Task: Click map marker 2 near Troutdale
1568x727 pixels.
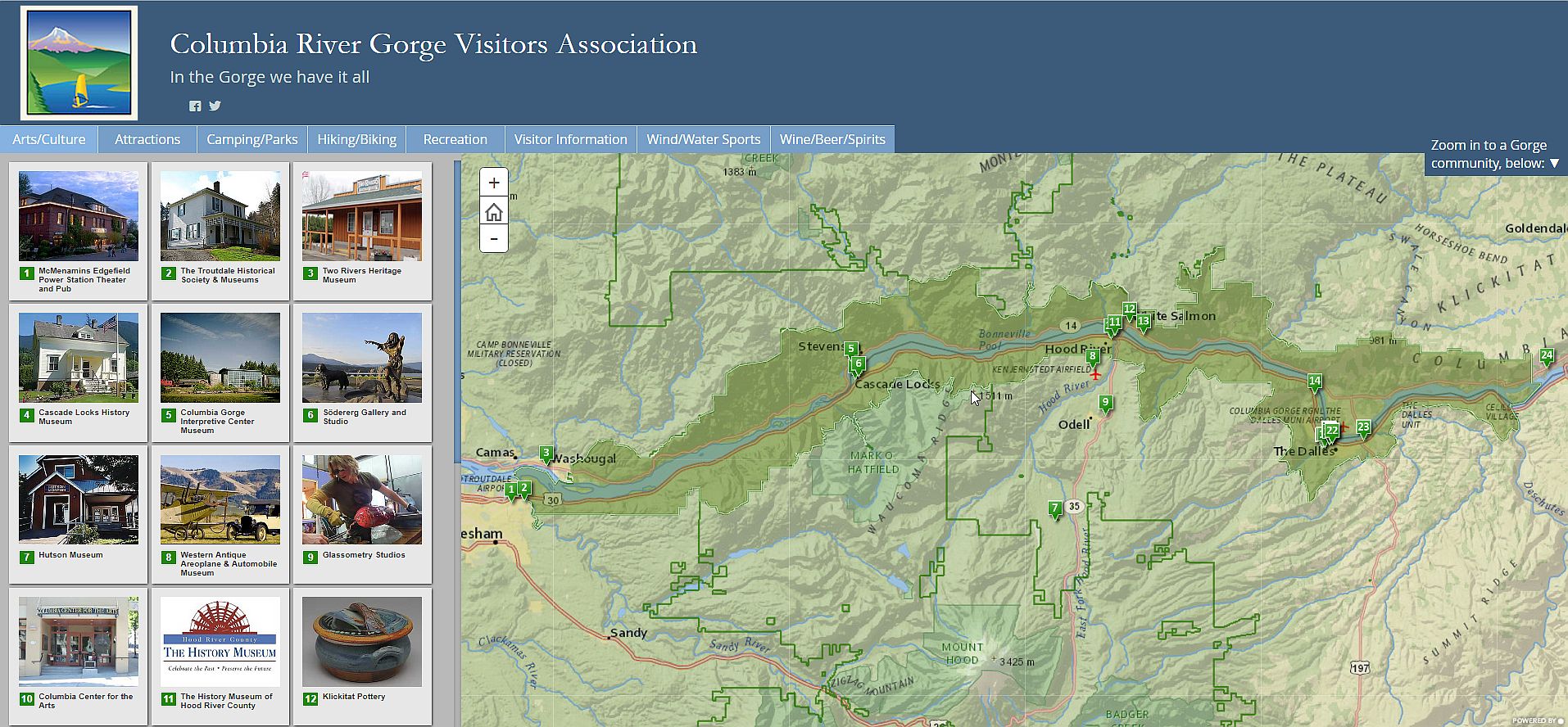Action: coord(525,489)
